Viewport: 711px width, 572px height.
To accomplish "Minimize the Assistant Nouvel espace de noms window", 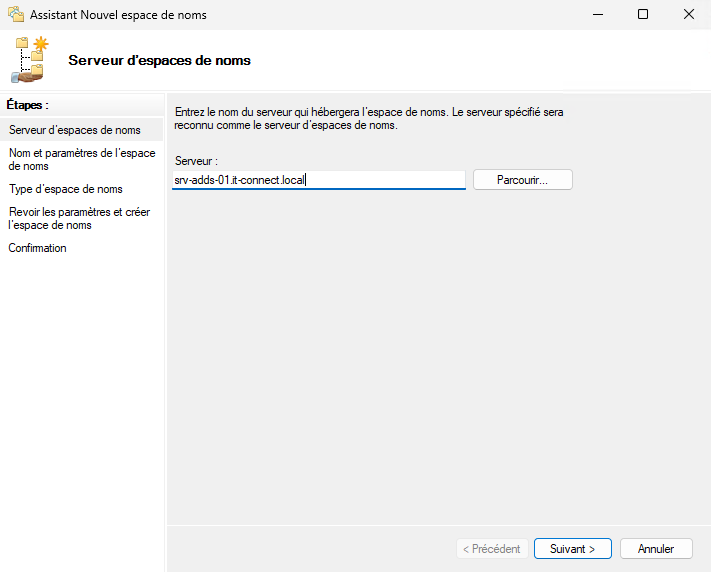I will [x=597, y=15].
